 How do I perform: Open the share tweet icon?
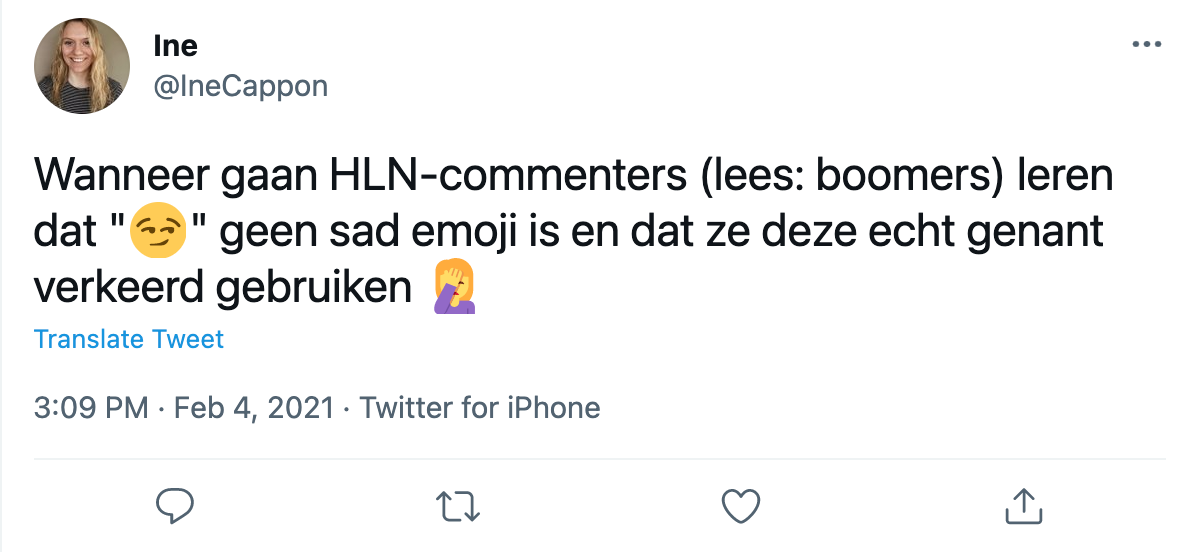click(x=1022, y=506)
